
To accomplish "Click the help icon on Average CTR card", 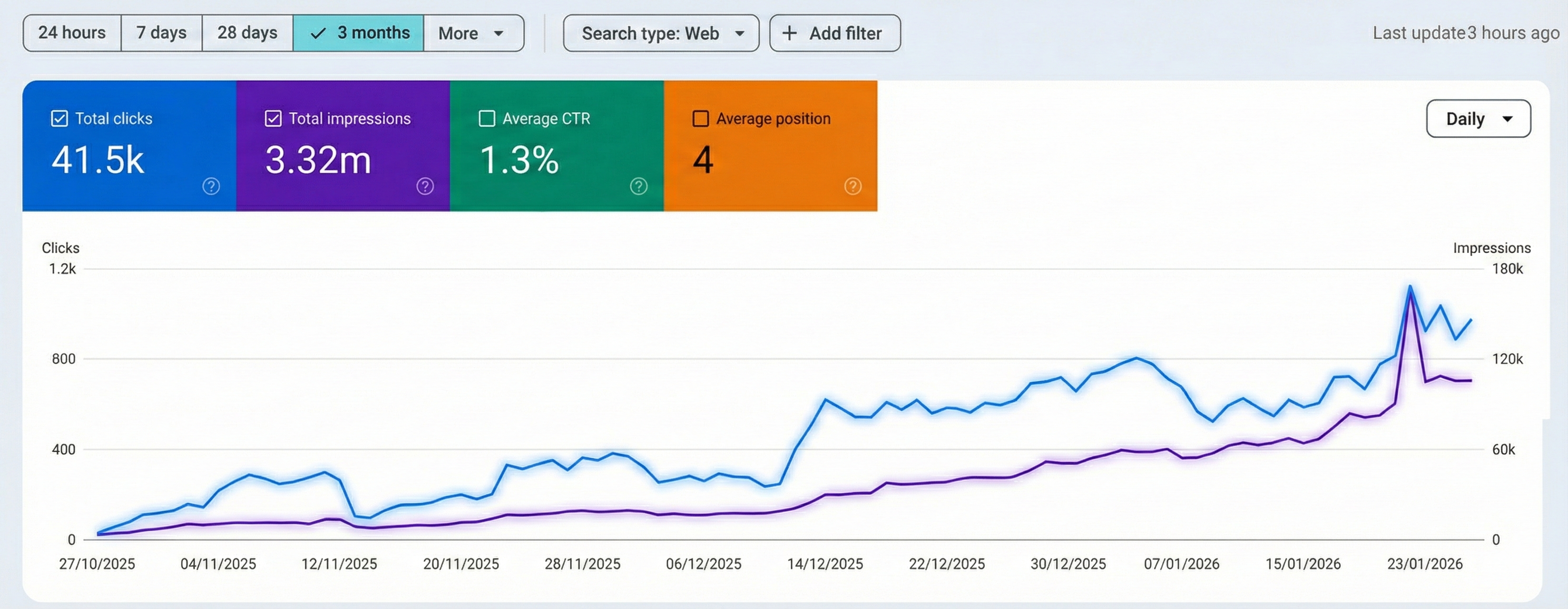I will pyautogui.click(x=638, y=187).
